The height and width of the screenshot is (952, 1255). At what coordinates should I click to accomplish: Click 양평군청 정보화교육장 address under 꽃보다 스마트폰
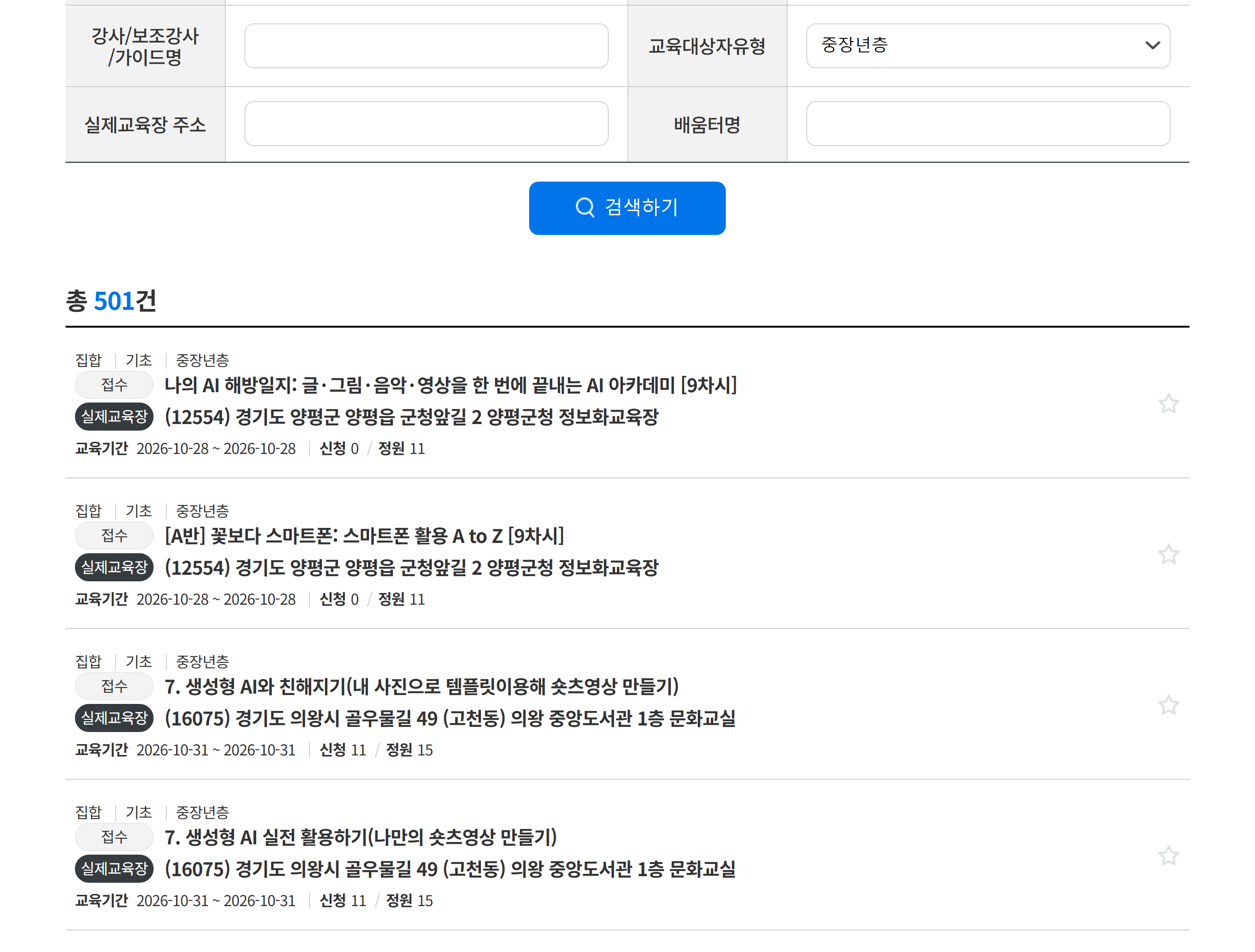(x=411, y=567)
